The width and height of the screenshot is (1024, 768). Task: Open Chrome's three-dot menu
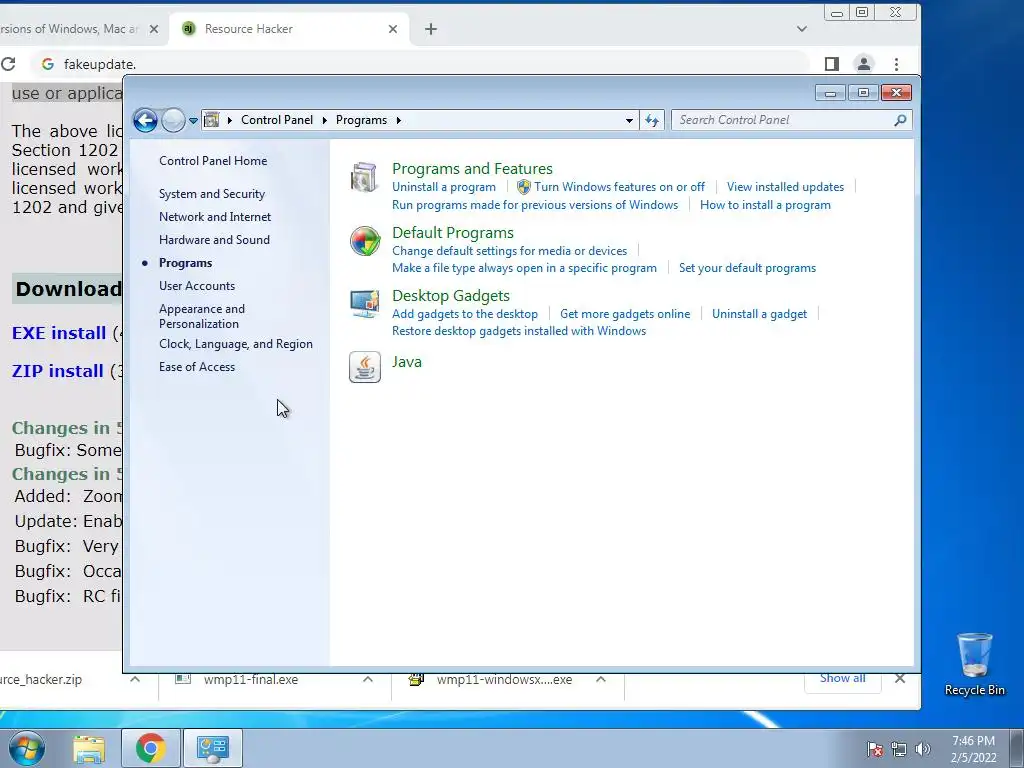click(897, 64)
